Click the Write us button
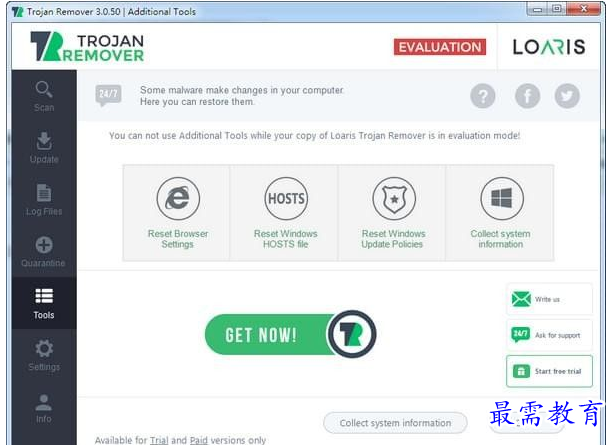Viewport: 611px width, 445px height. pyautogui.click(x=549, y=299)
